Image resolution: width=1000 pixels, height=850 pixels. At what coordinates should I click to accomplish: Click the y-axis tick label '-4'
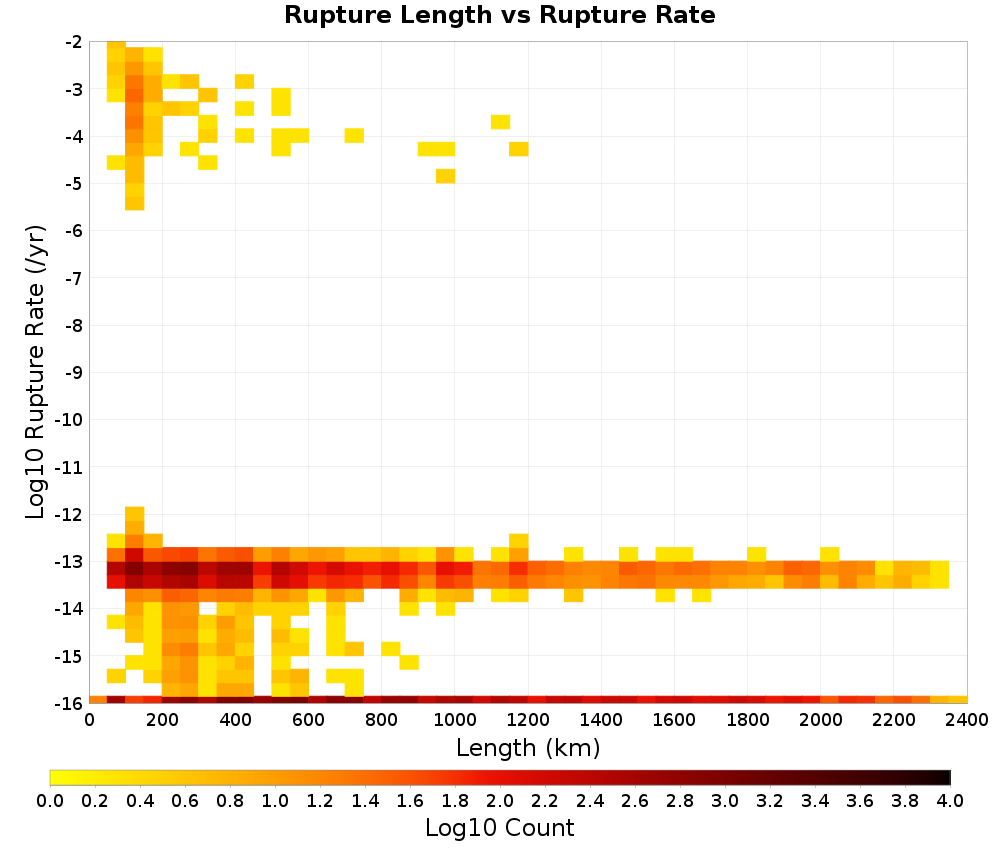(x=73, y=136)
